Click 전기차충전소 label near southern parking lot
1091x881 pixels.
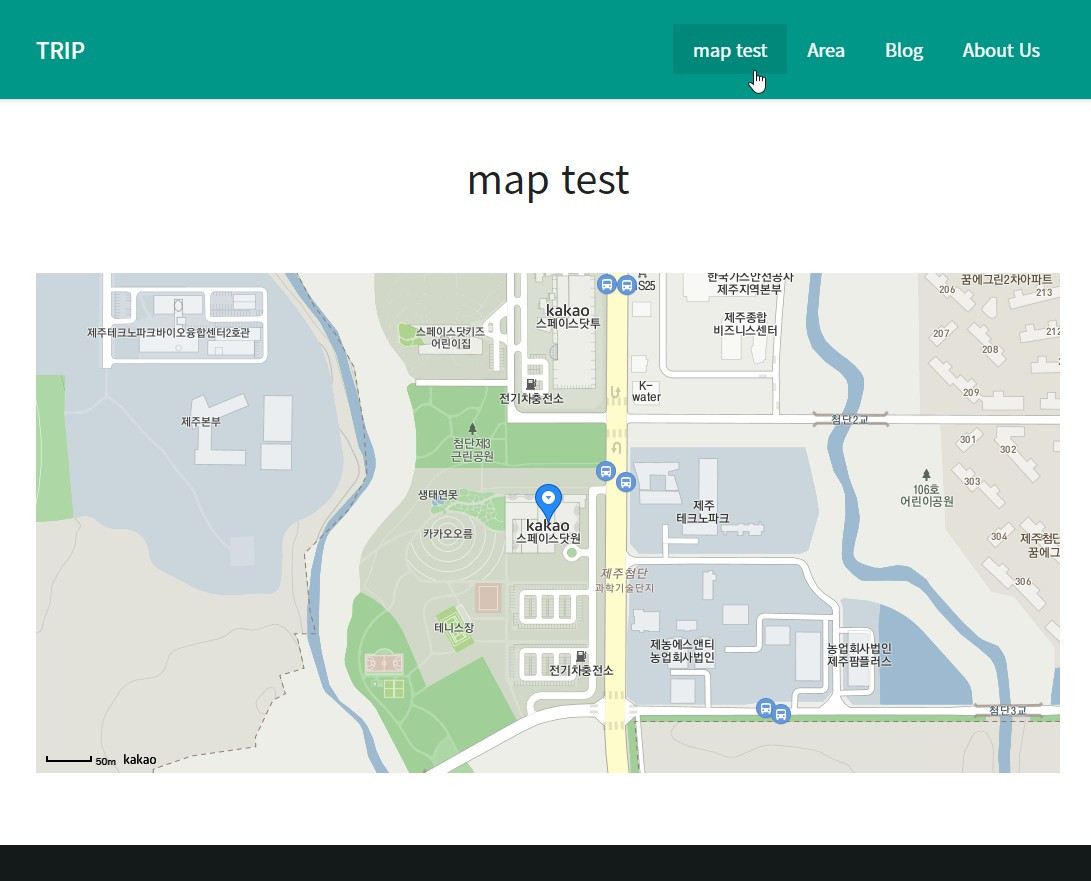tap(582, 670)
